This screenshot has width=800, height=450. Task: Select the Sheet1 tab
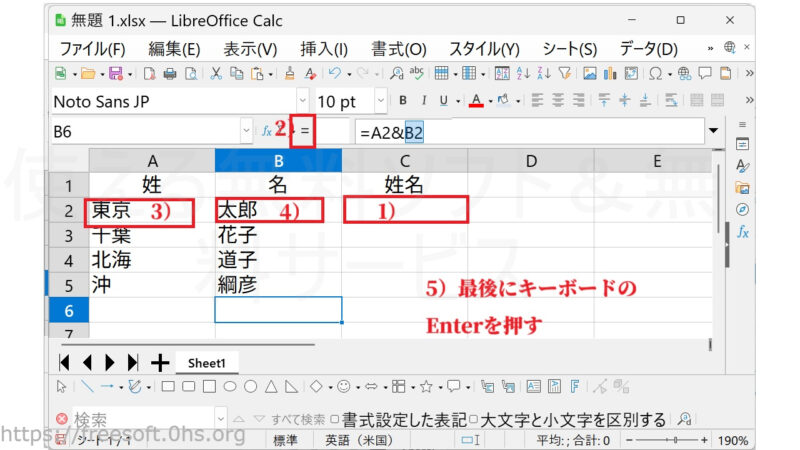coord(207,363)
